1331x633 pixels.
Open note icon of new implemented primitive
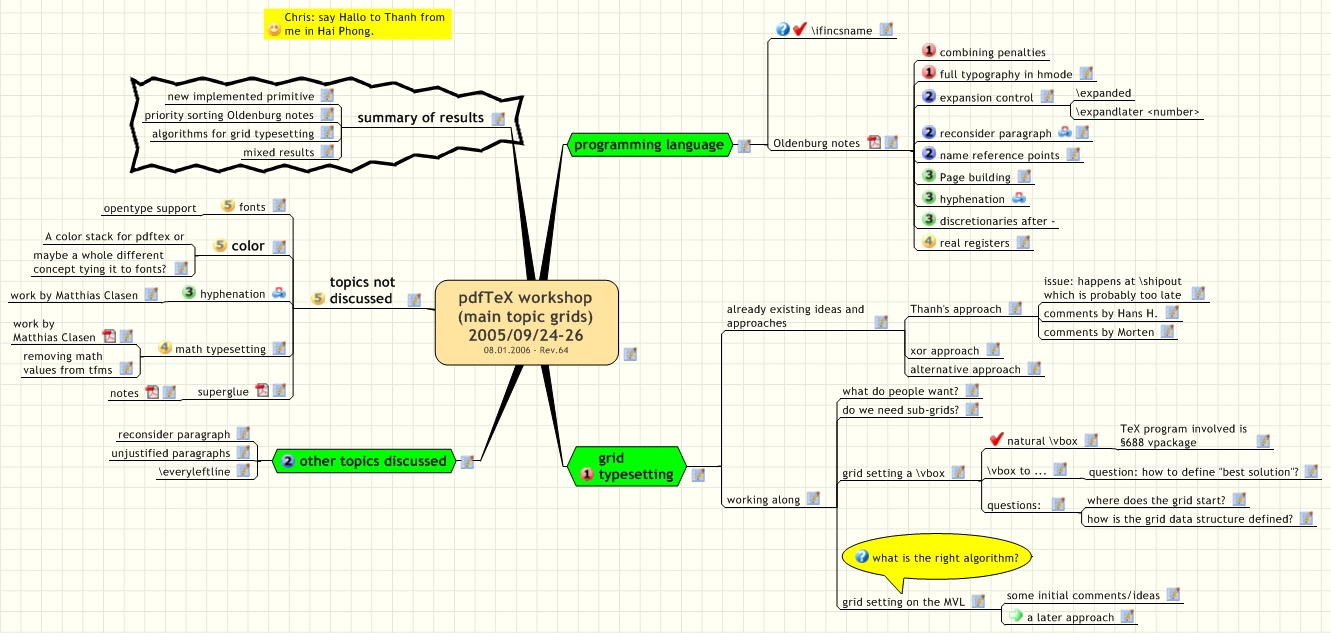coord(326,97)
